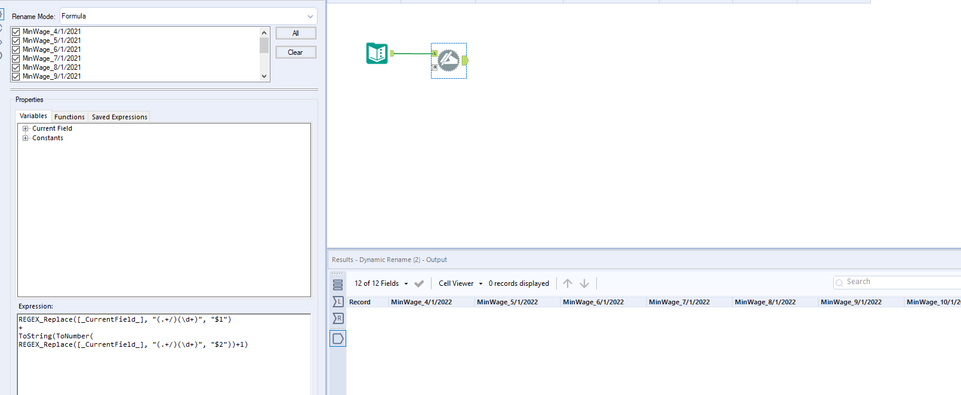Click the Input Data tool's output anchor

point(392,53)
